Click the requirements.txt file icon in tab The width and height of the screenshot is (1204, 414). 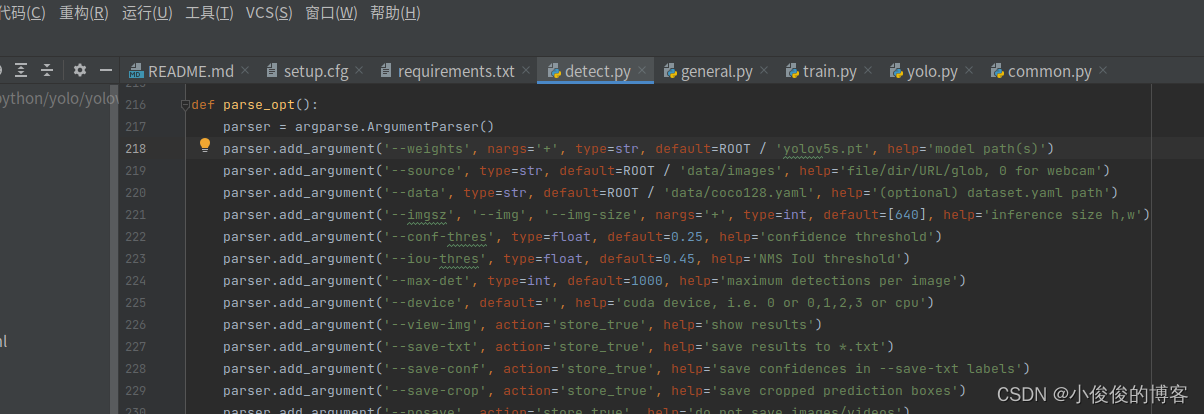[x=386, y=71]
